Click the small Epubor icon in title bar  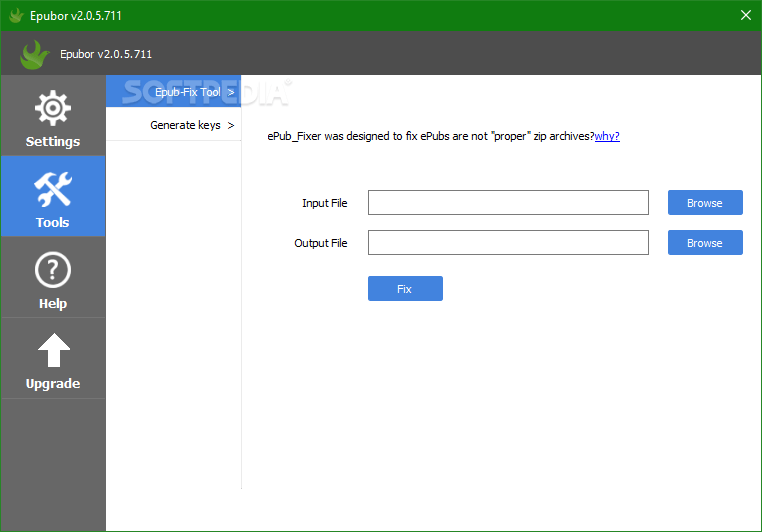[x=16, y=16]
